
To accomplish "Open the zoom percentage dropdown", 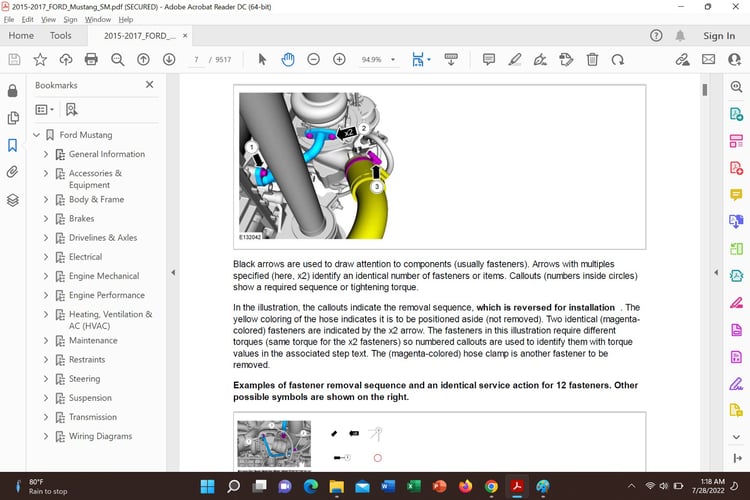I will [393, 60].
